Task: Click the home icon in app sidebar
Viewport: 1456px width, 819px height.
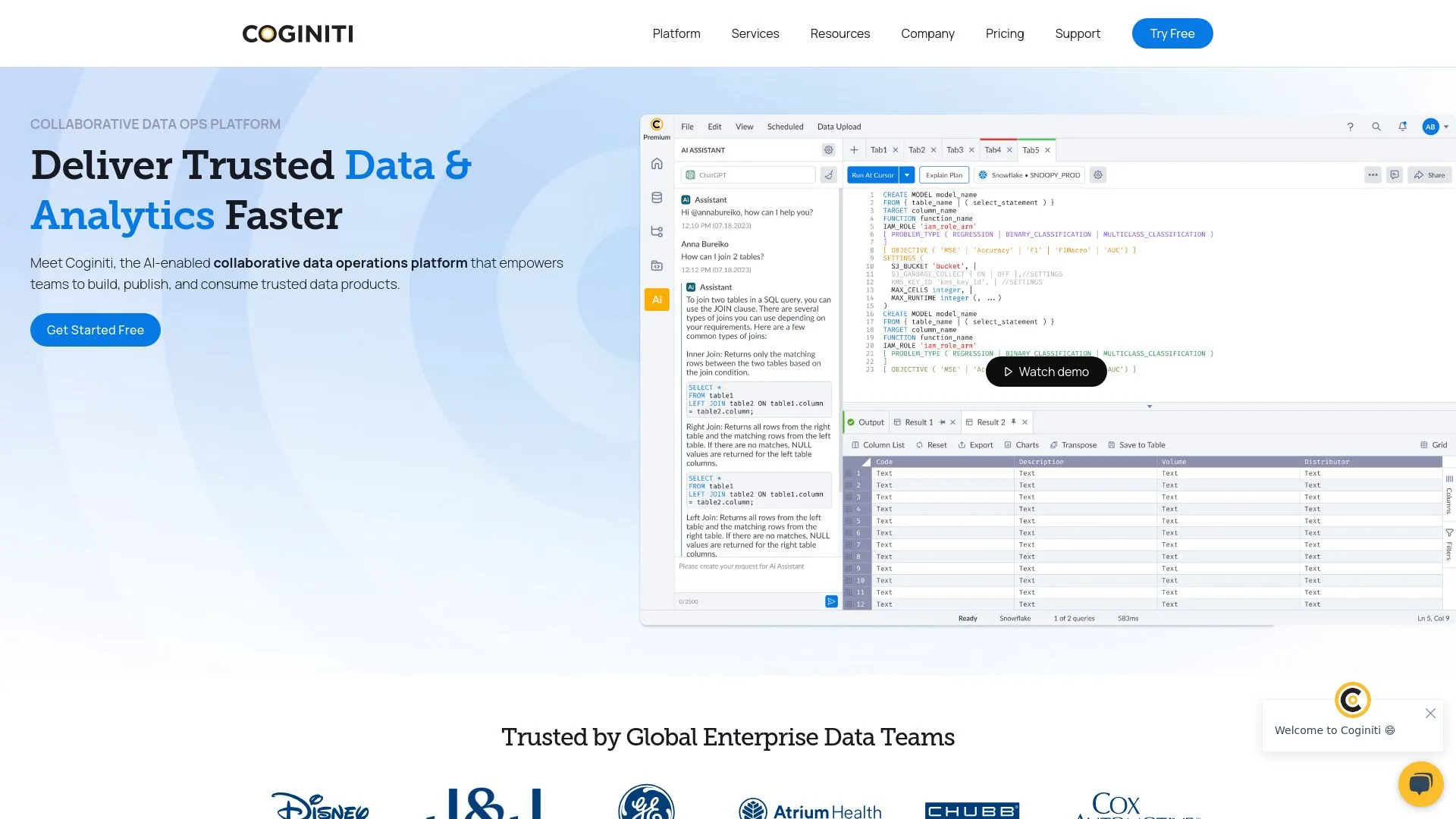Action: click(x=657, y=164)
